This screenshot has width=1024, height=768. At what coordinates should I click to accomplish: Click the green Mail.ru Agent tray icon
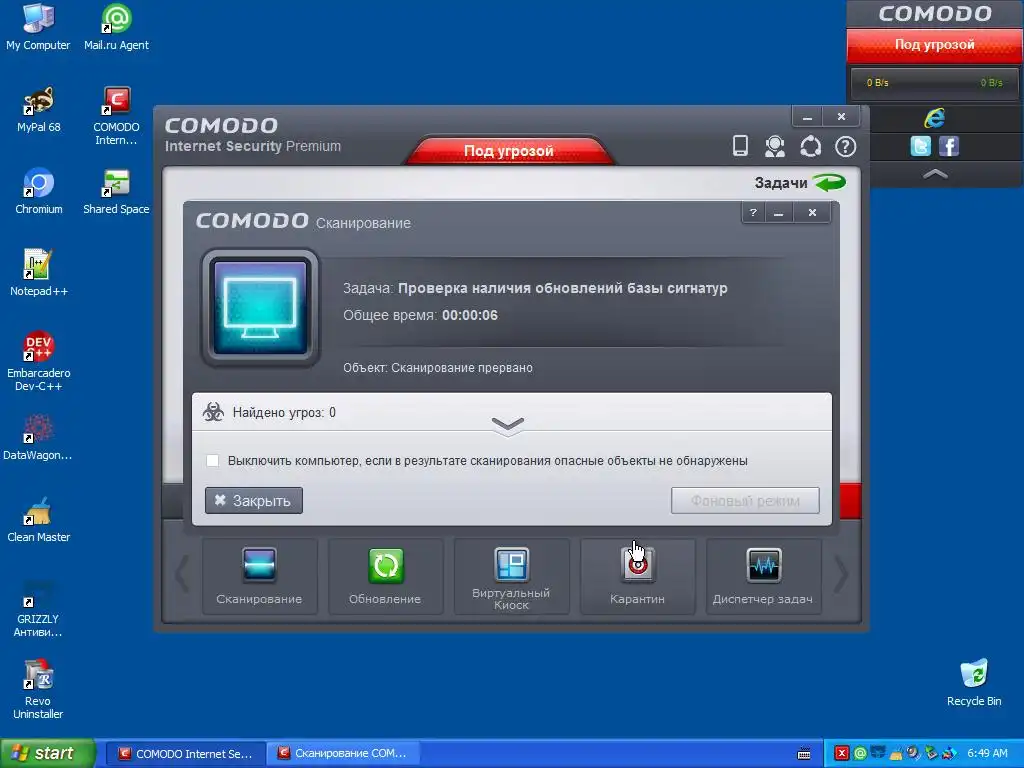point(860,754)
